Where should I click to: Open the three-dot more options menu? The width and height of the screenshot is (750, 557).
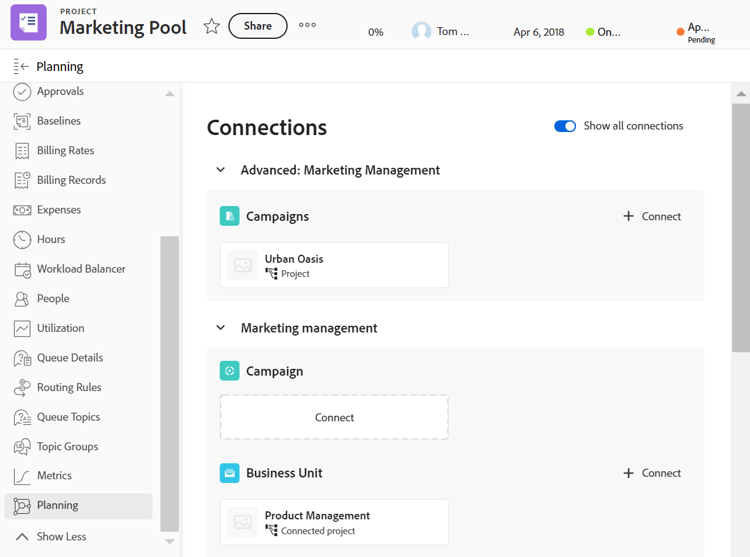coord(307,25)
